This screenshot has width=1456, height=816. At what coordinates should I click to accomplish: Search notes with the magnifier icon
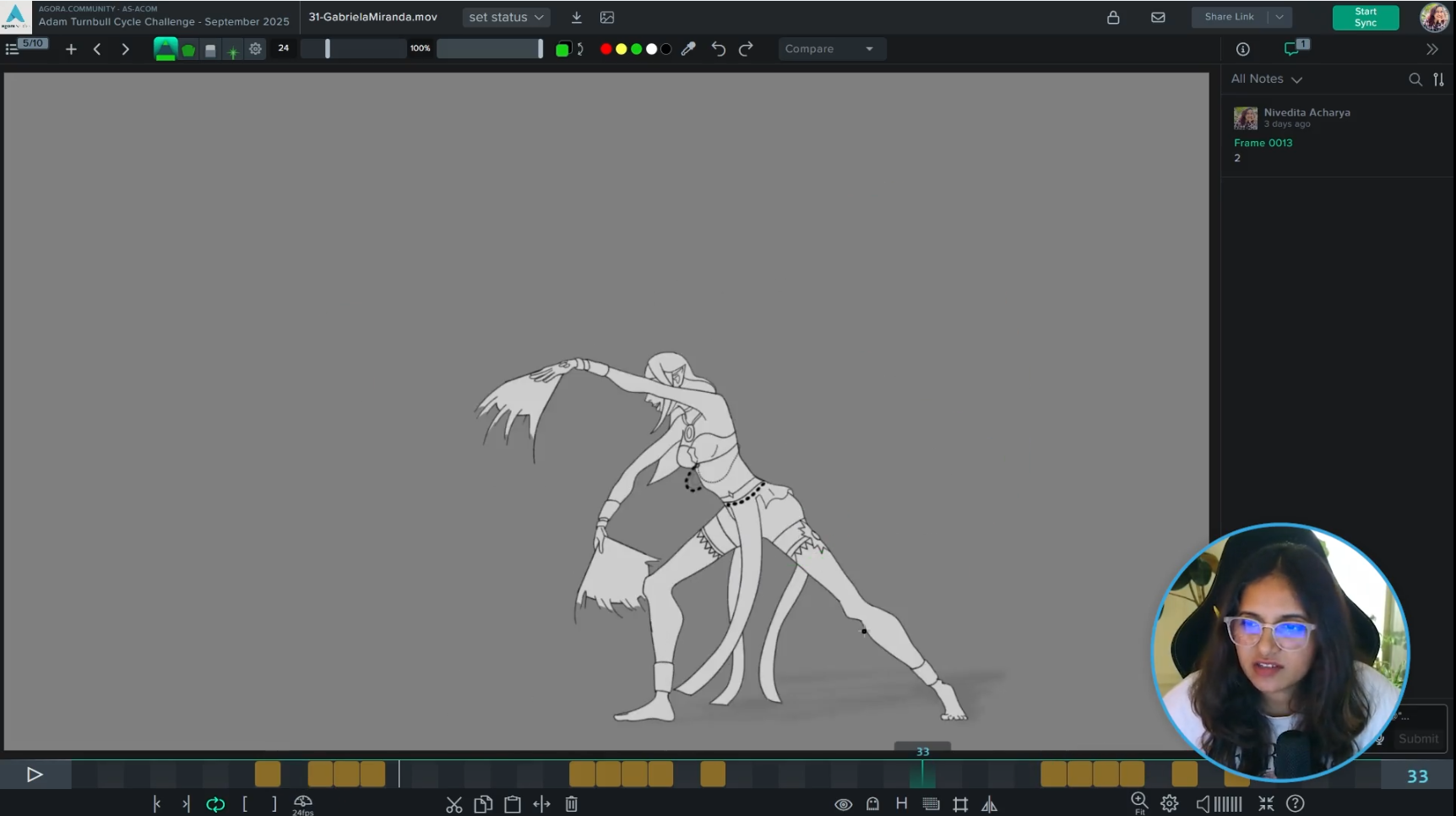[1415, 79]
